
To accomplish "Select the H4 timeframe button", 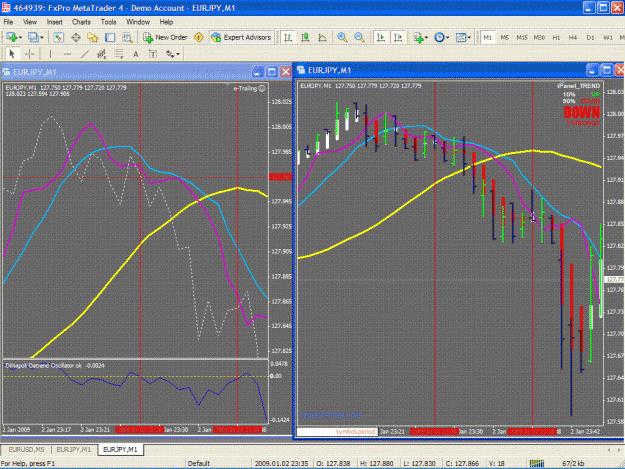I will coord(573,37).
